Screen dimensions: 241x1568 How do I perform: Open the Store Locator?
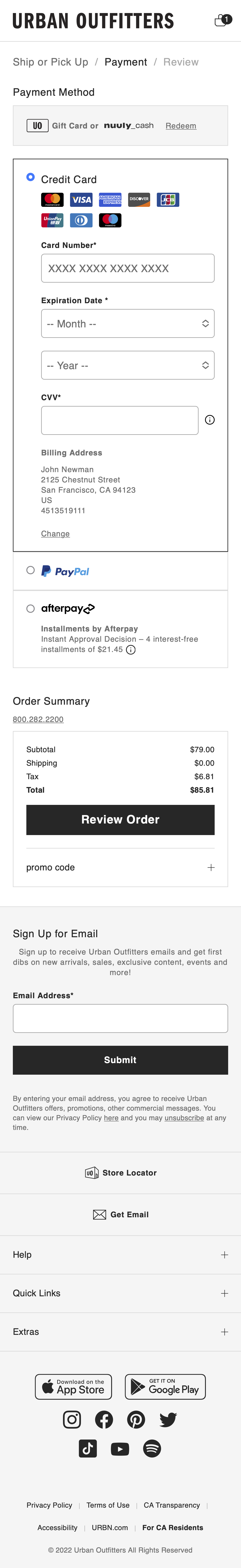click(x=120, y=1173)
